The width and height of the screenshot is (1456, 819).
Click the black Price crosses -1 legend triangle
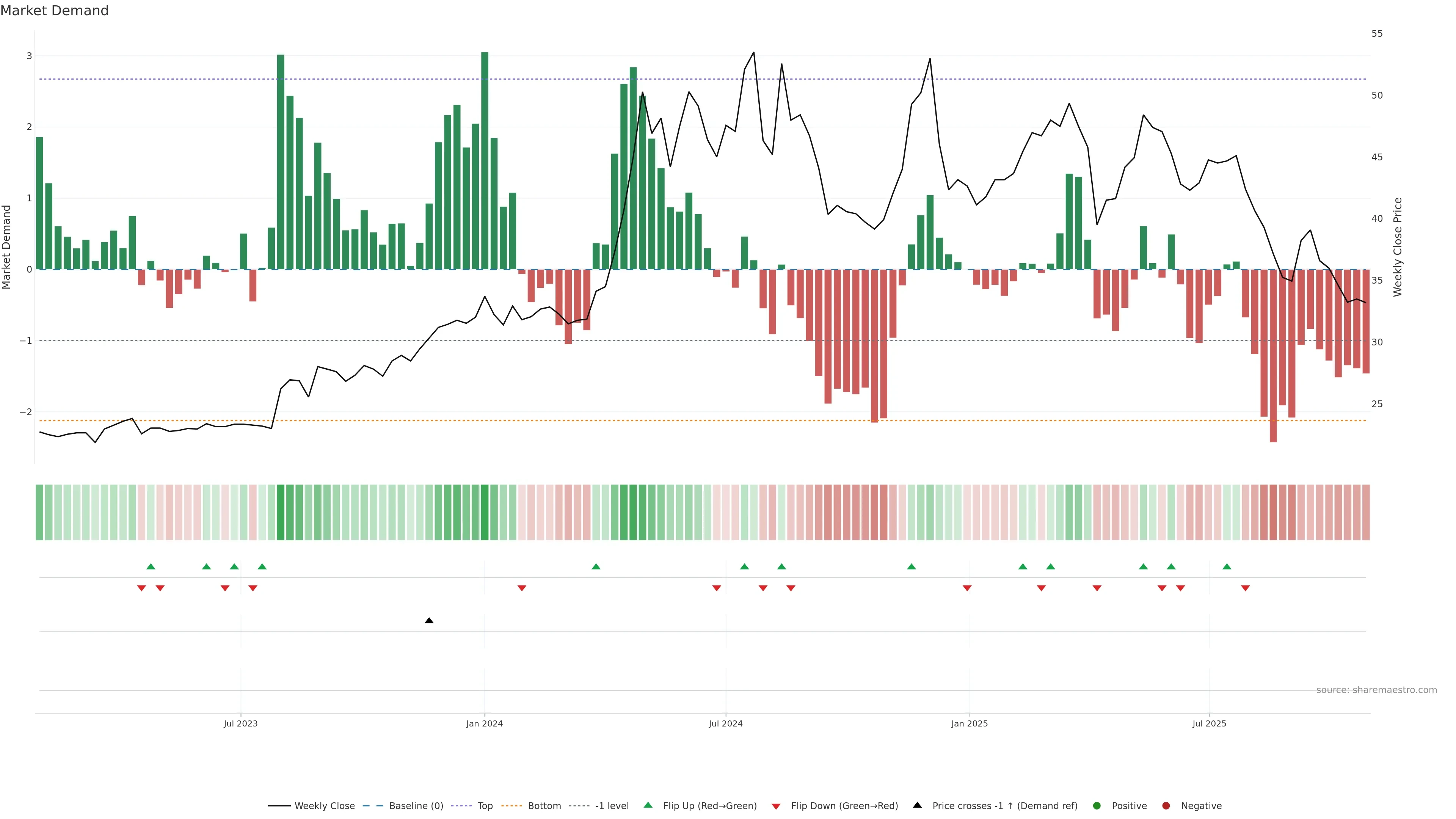pyautogui.click(x=917, y=805)
